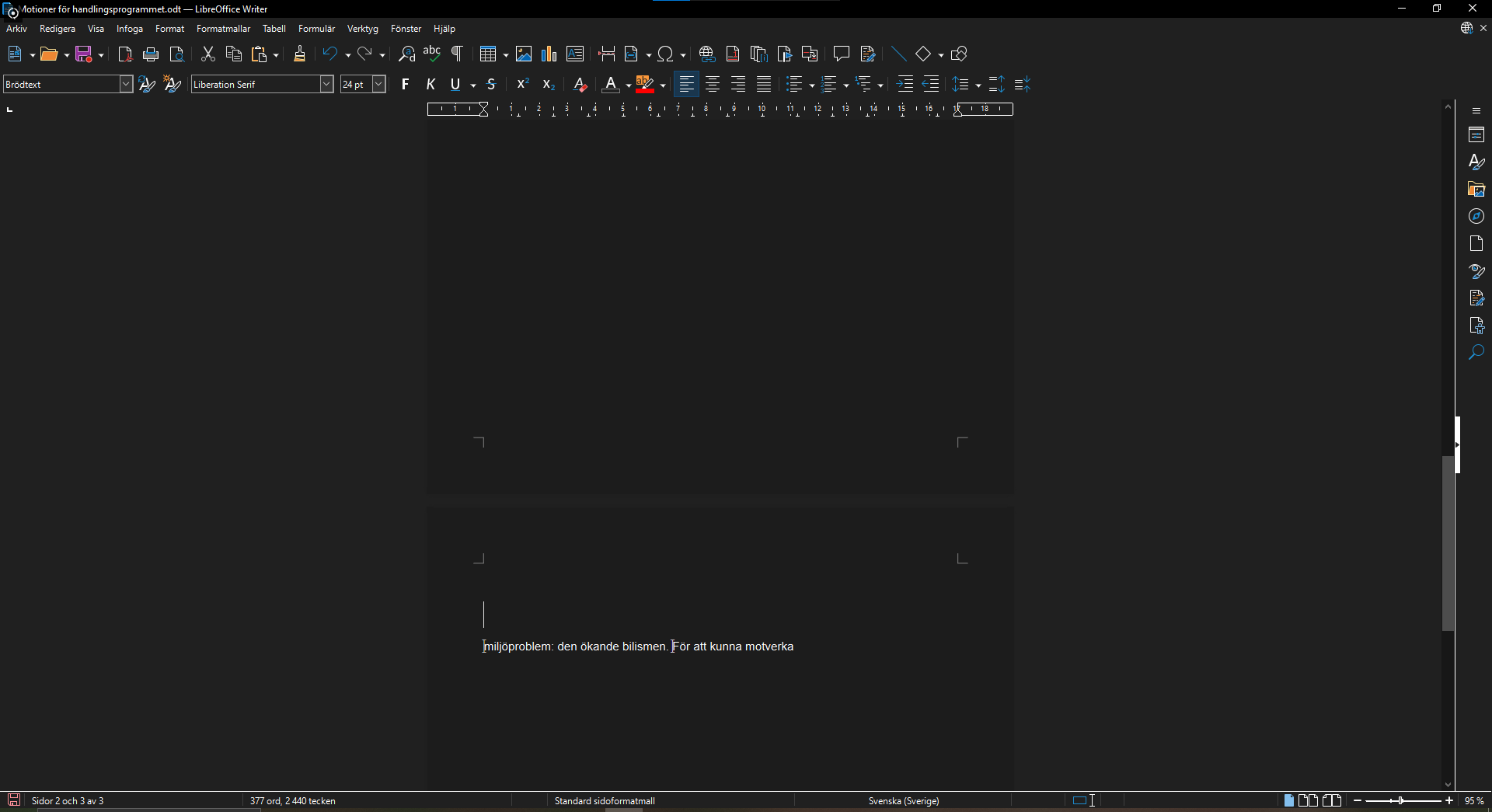
Task: Open the Infoga menu
Action: pyautogui.click(x=130, y=29)
